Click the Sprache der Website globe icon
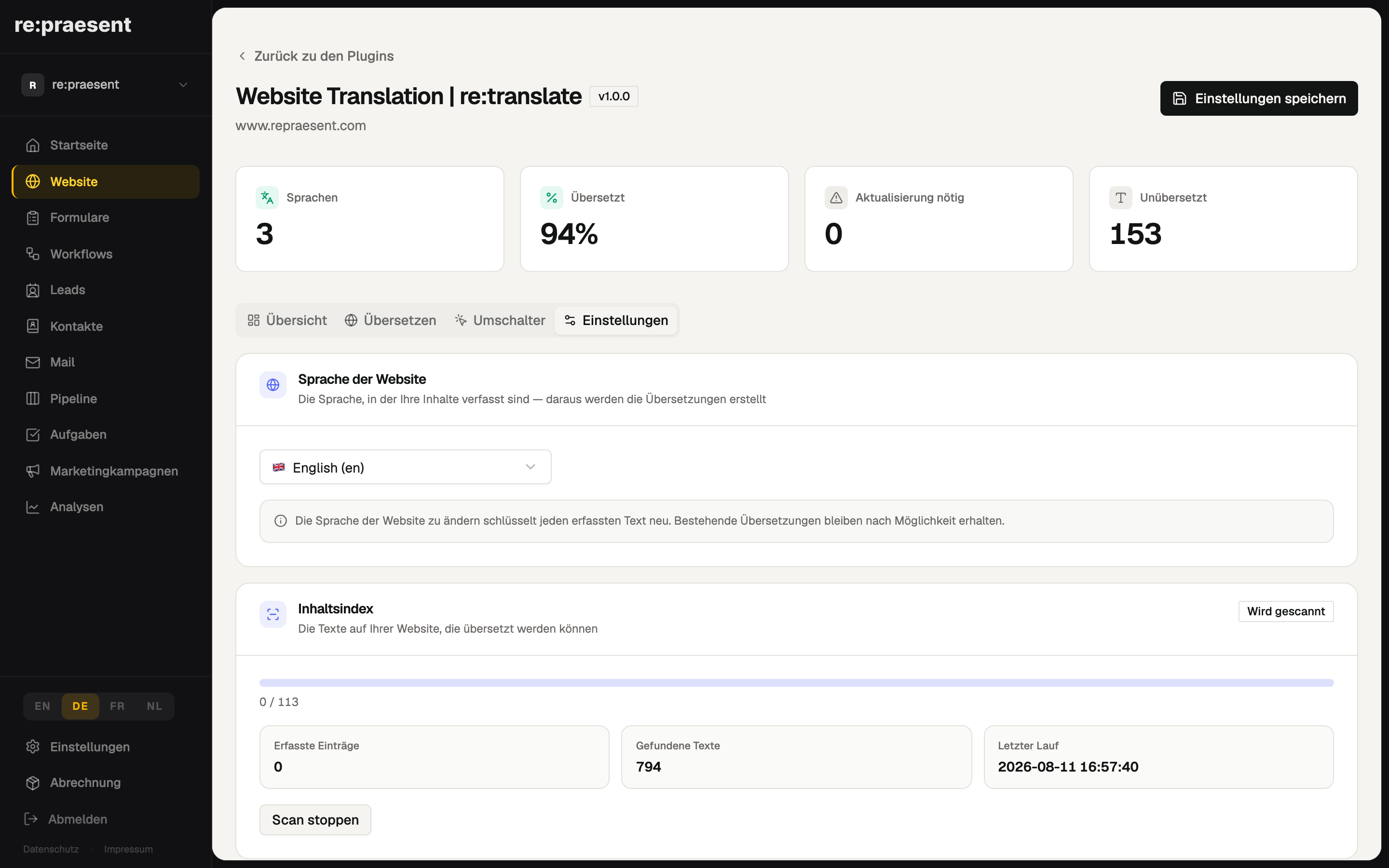This screenshot has width=1389, height=868. (273, 385)
